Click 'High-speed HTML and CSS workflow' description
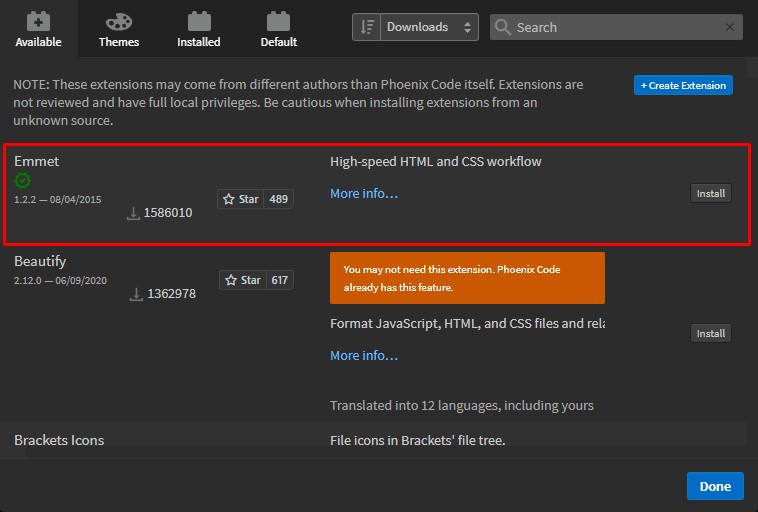 coord(436,161)
